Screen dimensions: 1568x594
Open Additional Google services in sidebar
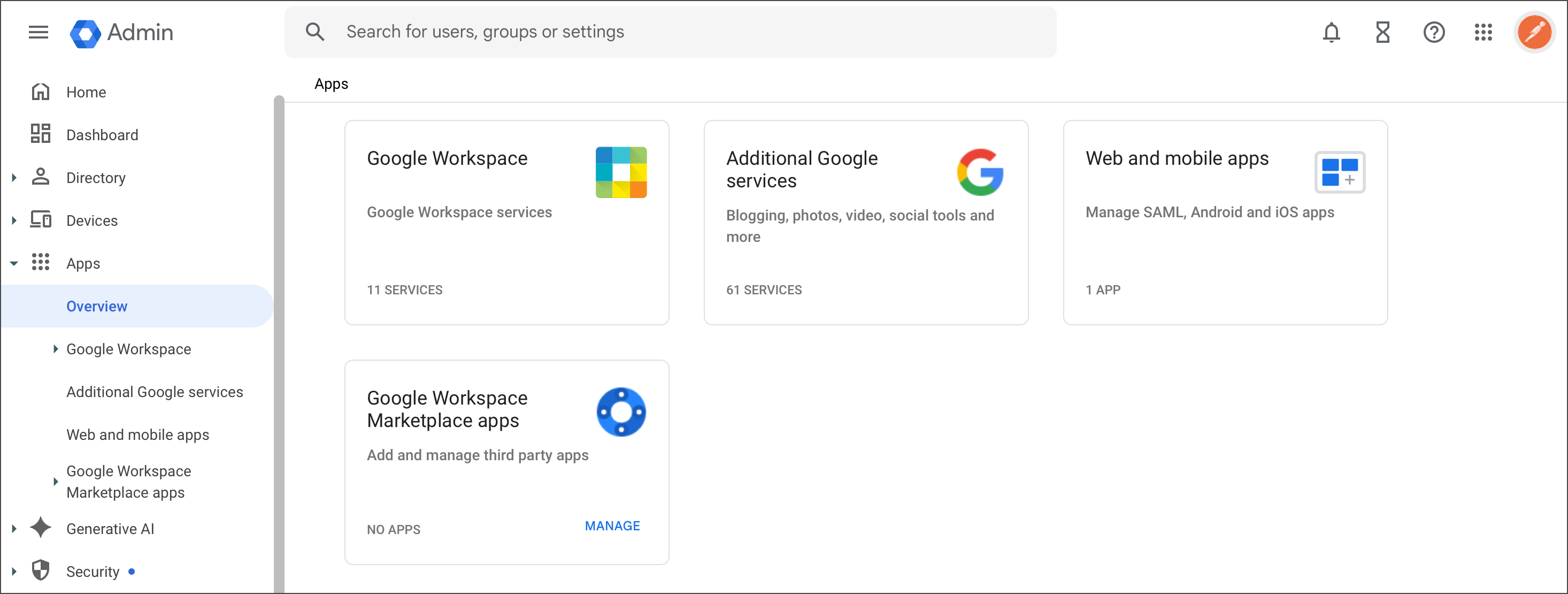(155, 392)
